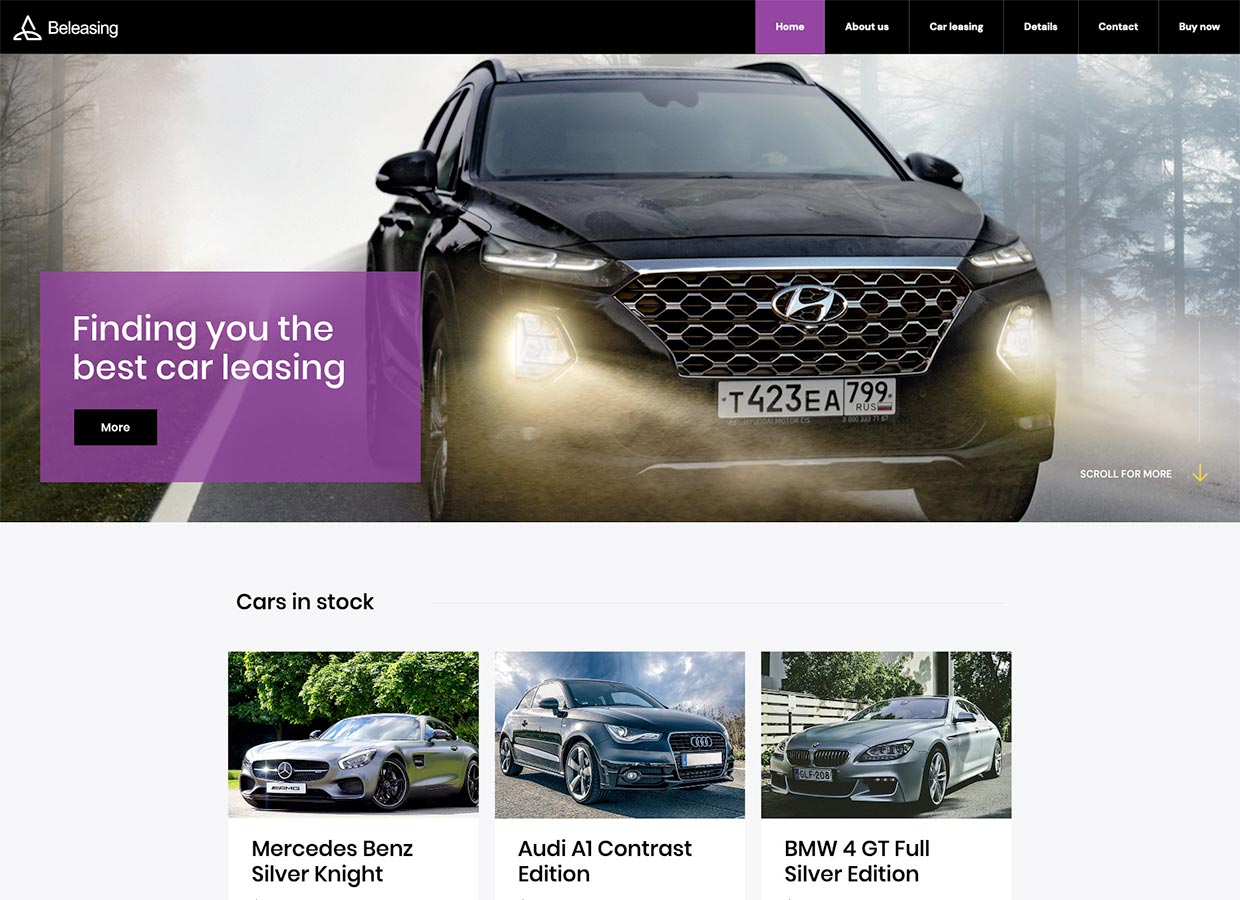Viewport: 1240px width, 900px height.
Task: Open the Mercedes Benz car photo
Action: pos(353,735)
